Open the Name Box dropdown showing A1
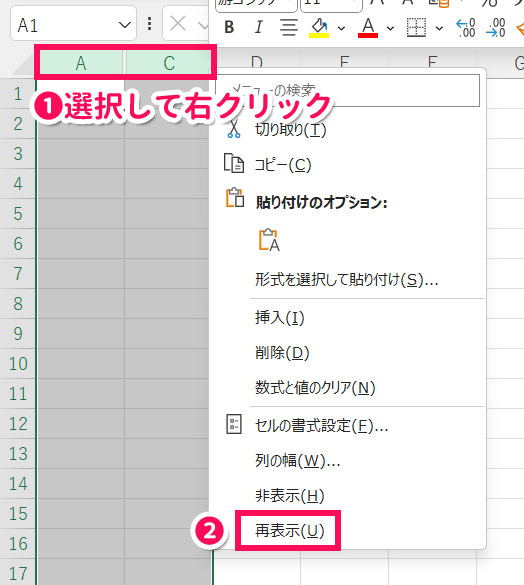The height and width of the screenshot is (585, 524). [124, 25]
